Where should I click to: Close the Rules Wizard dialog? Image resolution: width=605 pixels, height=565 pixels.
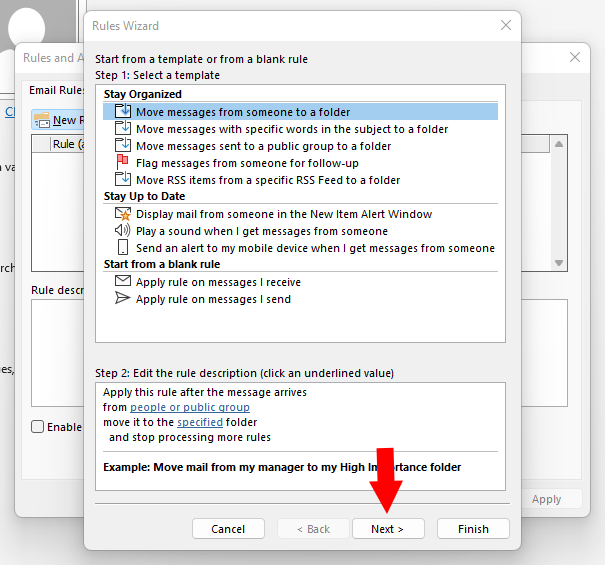click(505, 26)
